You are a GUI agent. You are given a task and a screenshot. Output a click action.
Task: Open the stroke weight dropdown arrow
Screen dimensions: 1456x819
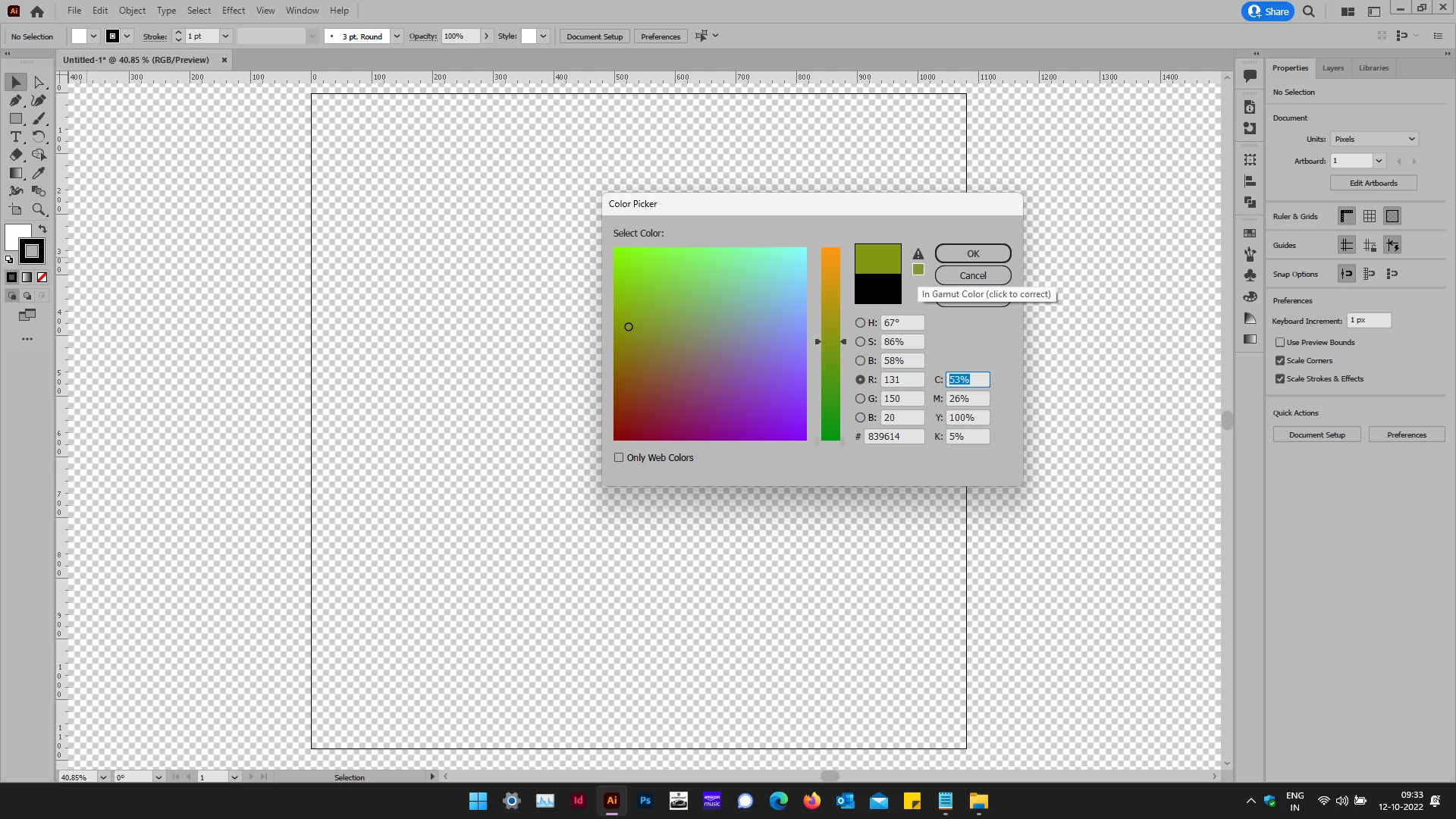click(225, 36)
